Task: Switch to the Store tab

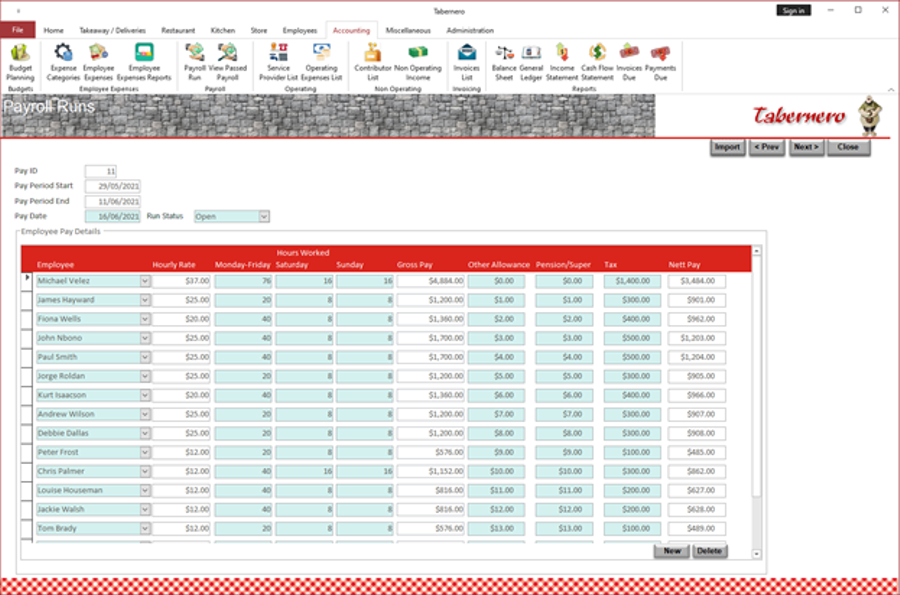Action: [259, 30]
